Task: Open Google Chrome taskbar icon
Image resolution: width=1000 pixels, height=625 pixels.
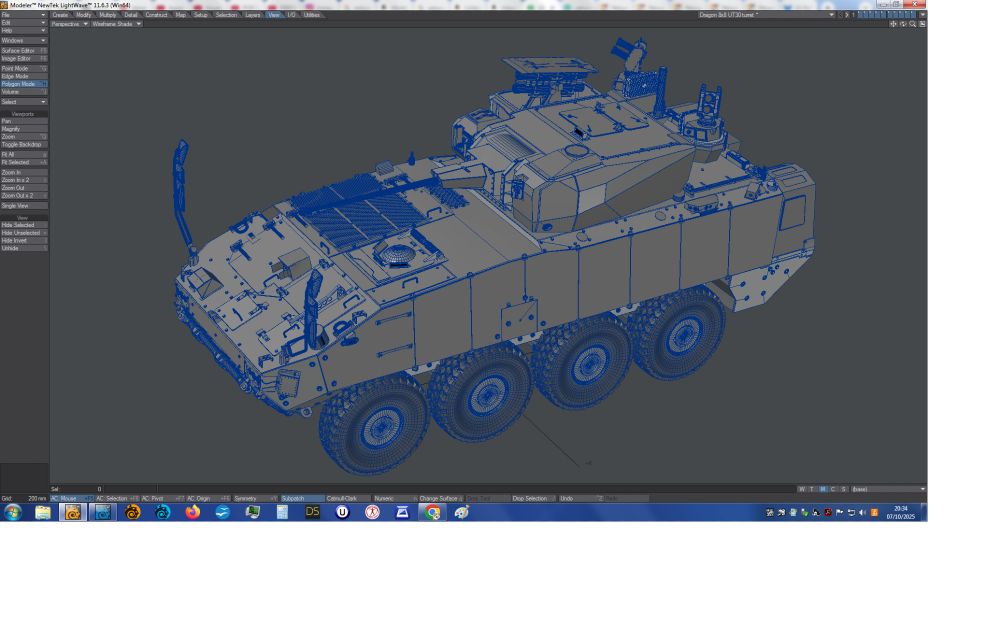Action: coord(432,512)
